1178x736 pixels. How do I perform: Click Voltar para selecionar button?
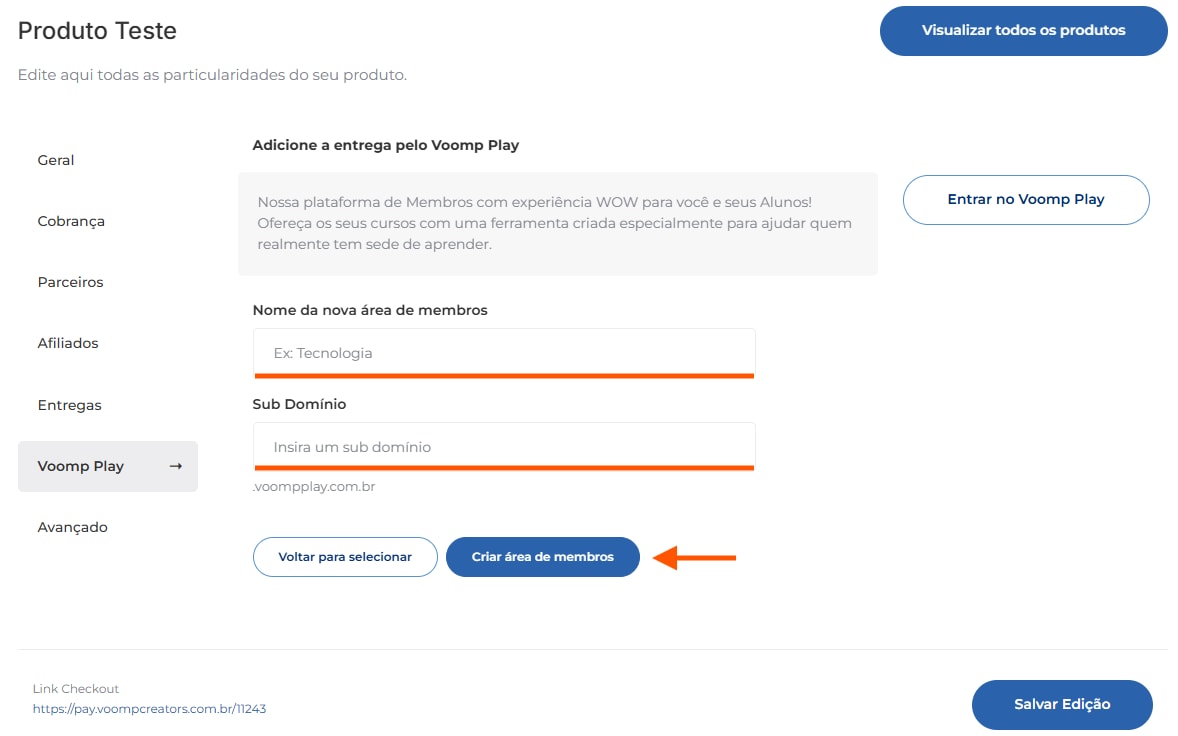pos(345,557)
